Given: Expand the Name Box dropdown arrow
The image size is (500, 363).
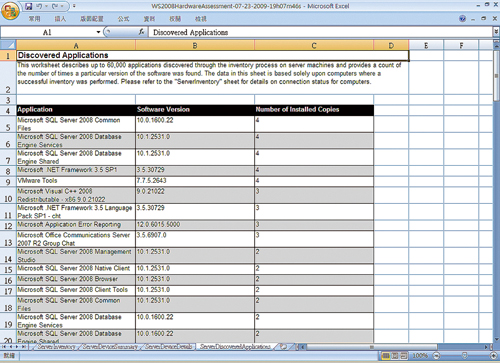Looking at the screenshot, I should click(x=98, y=32).
